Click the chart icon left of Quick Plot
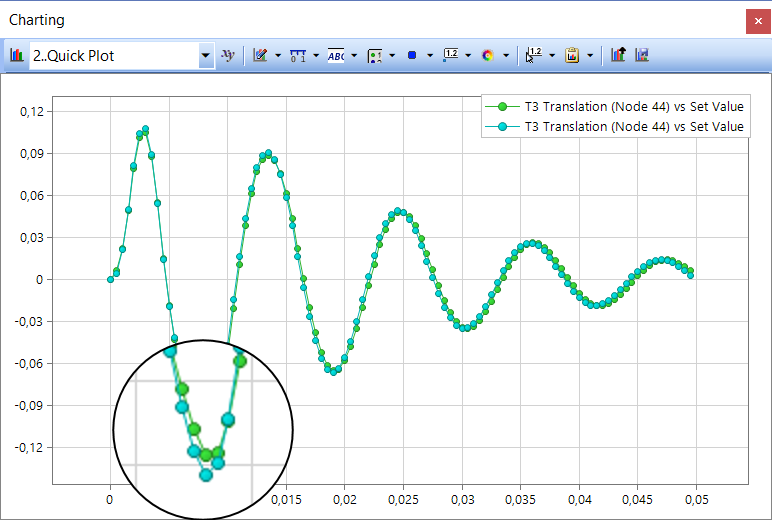Screen dimensions: 772x520 tap(17, 55)
